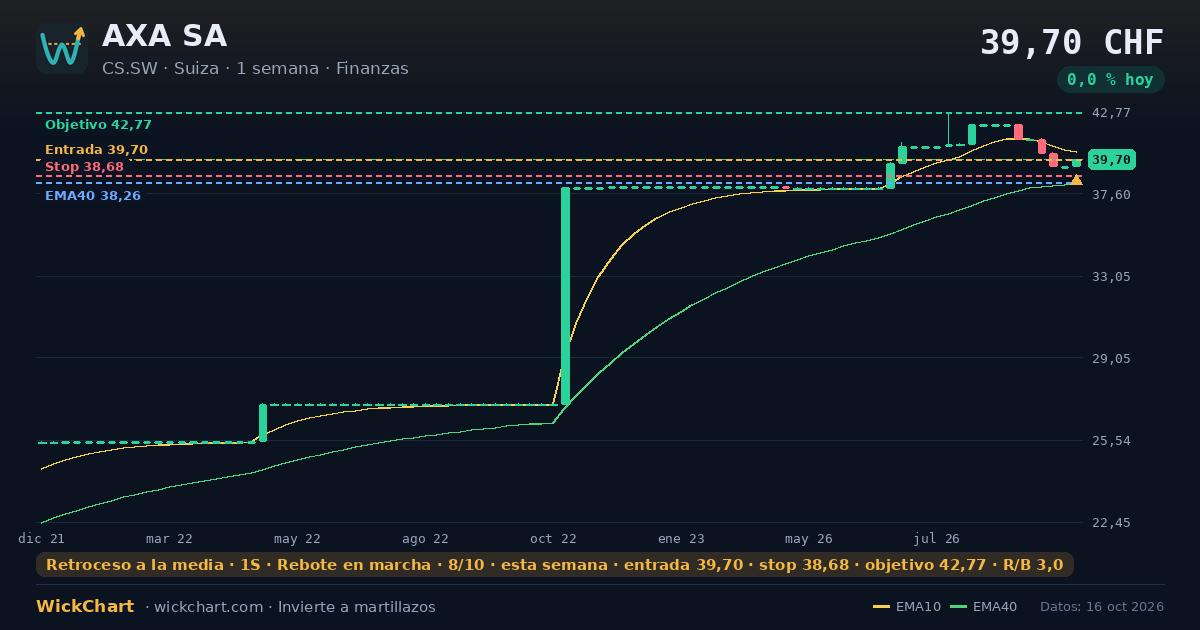
Task: Click the 22,45 price axis value
Action: [1111, 522]
